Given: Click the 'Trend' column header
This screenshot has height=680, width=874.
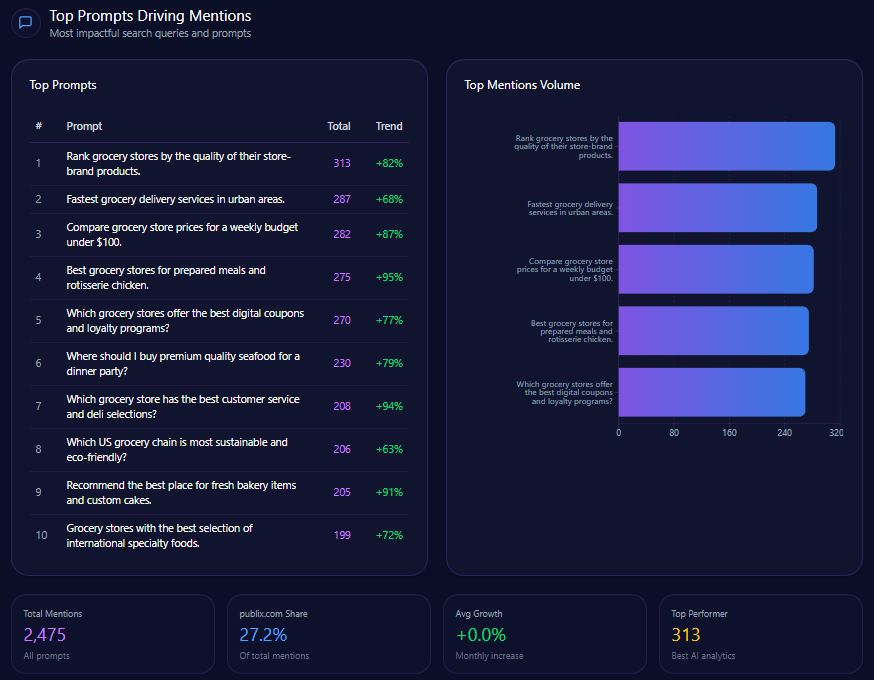Looking at the screenshot, I should point(389,126).
